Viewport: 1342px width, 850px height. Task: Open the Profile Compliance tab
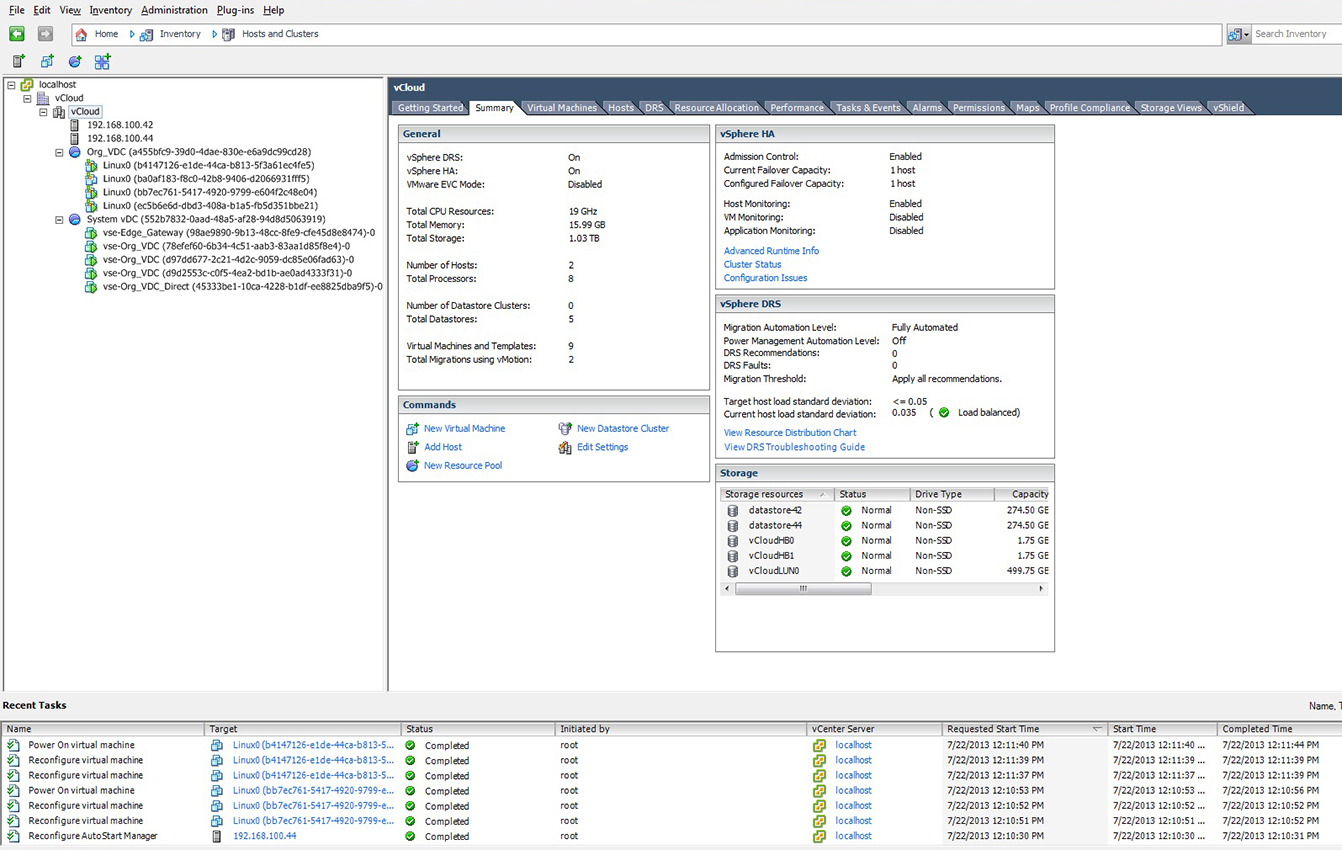tap(1089, 108)
